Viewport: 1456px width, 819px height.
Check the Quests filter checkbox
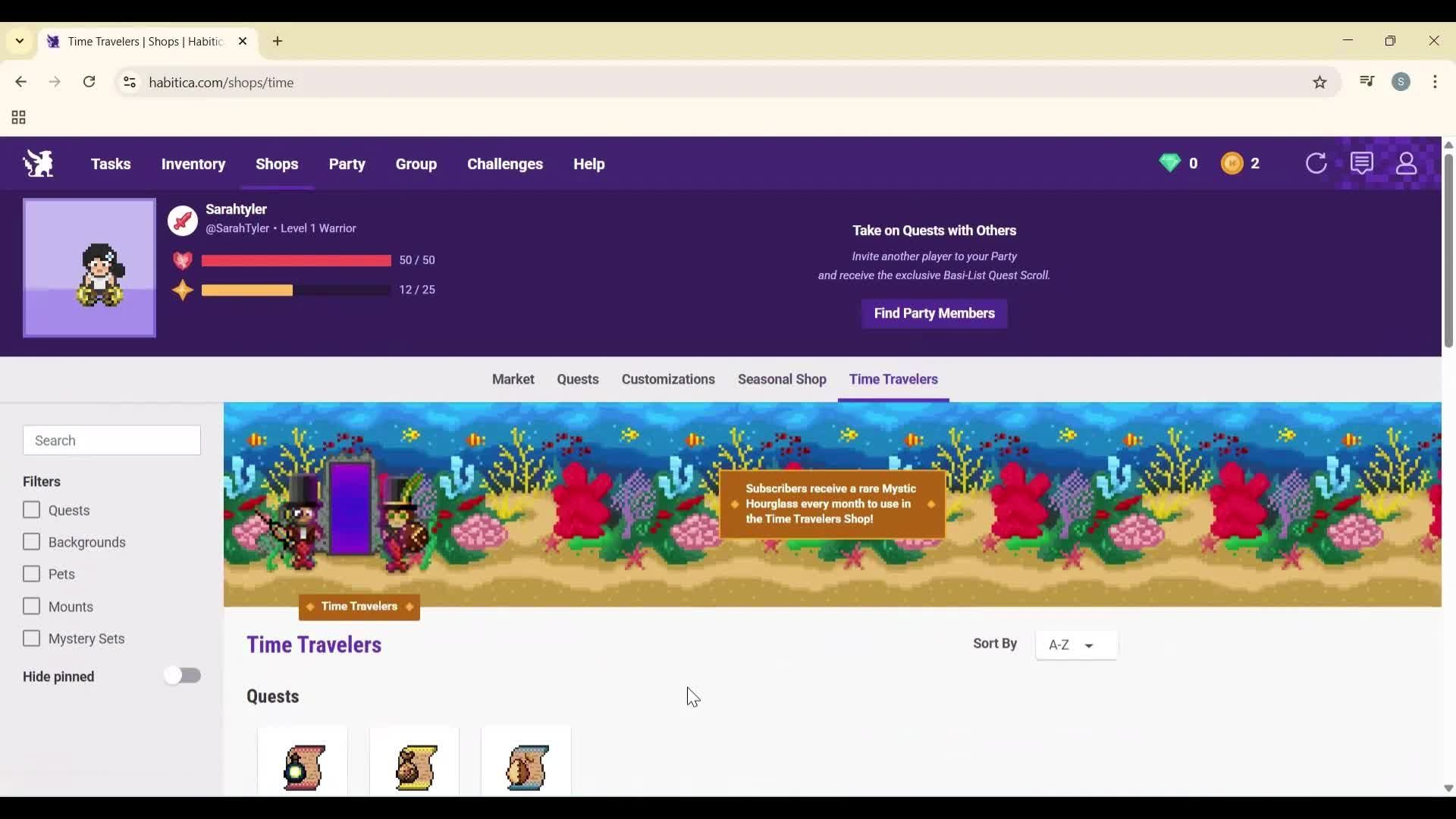pos(32,510)
